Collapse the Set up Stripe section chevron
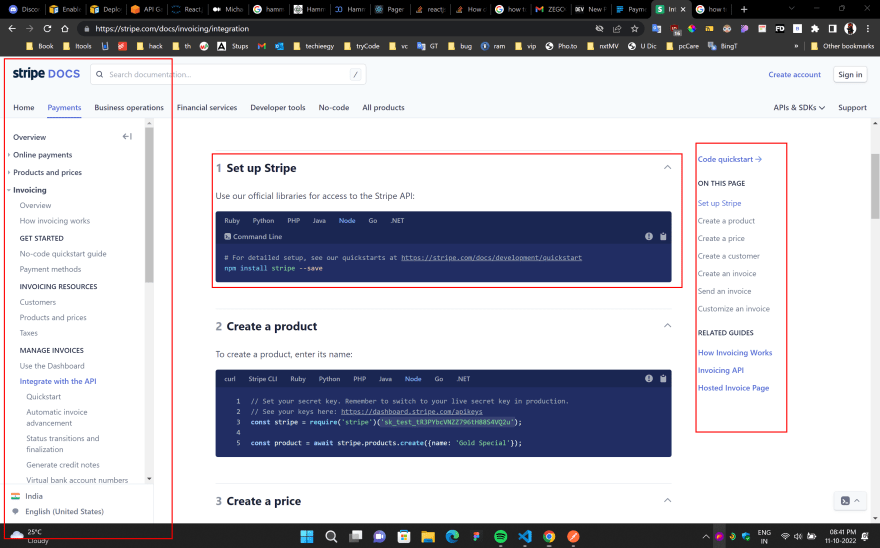This screenshot has width=880, height=548. 667,167
